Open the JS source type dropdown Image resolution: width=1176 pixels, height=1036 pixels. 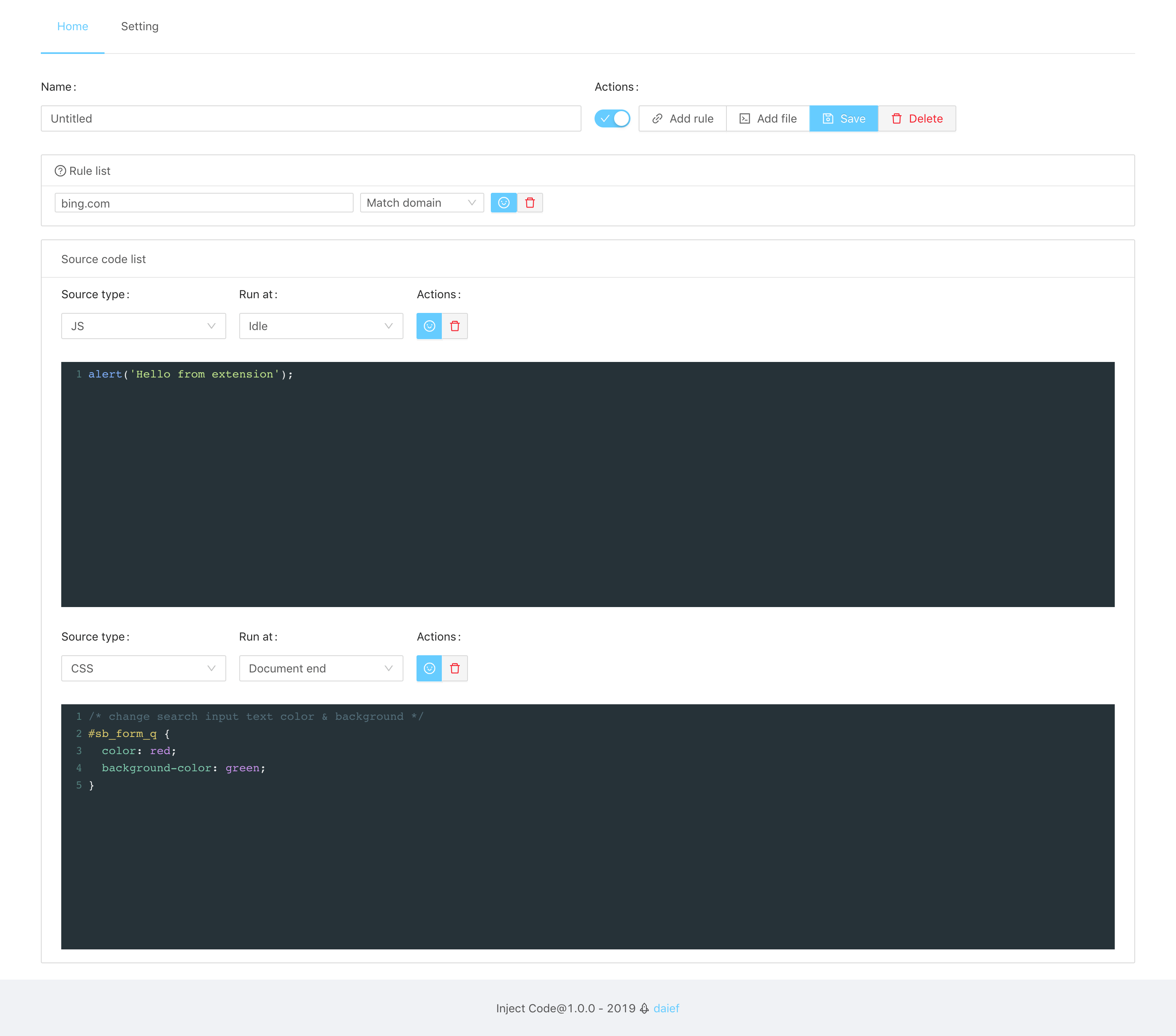point(143,326)
